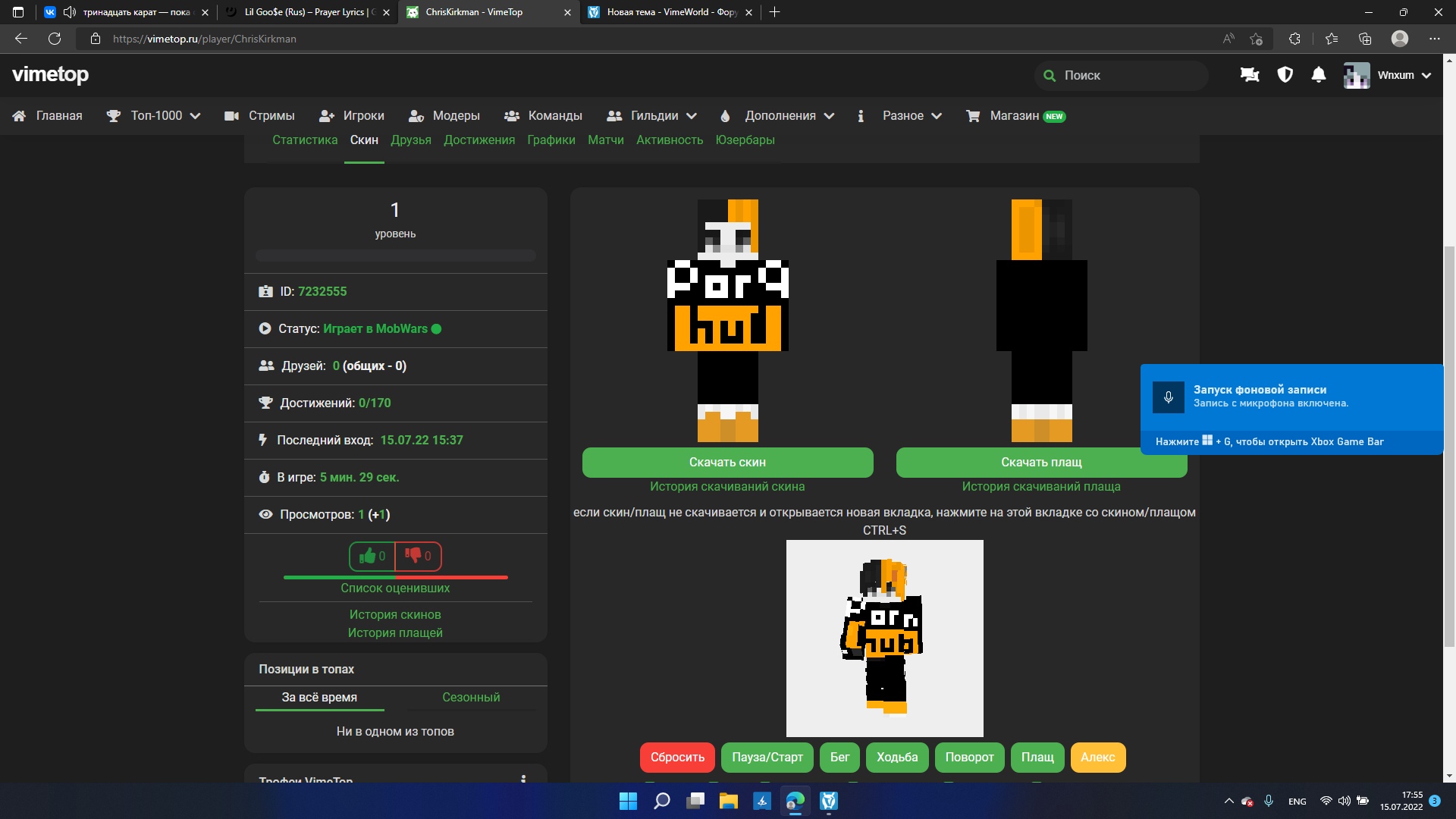
Task: Toggle the Алекс skin model button
Action: 1097,757
